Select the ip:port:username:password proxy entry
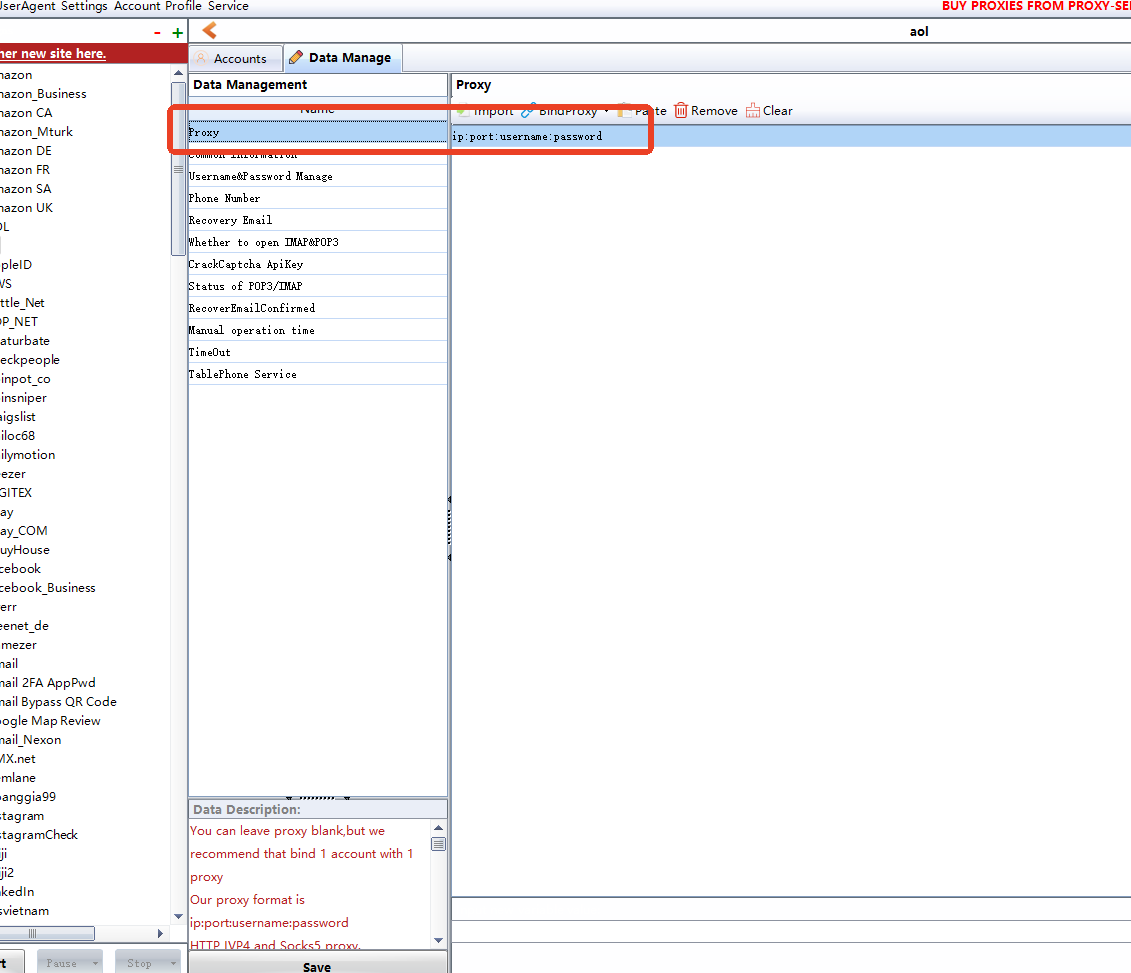This screenshot has height=973, width=1131. pos(791,136)
